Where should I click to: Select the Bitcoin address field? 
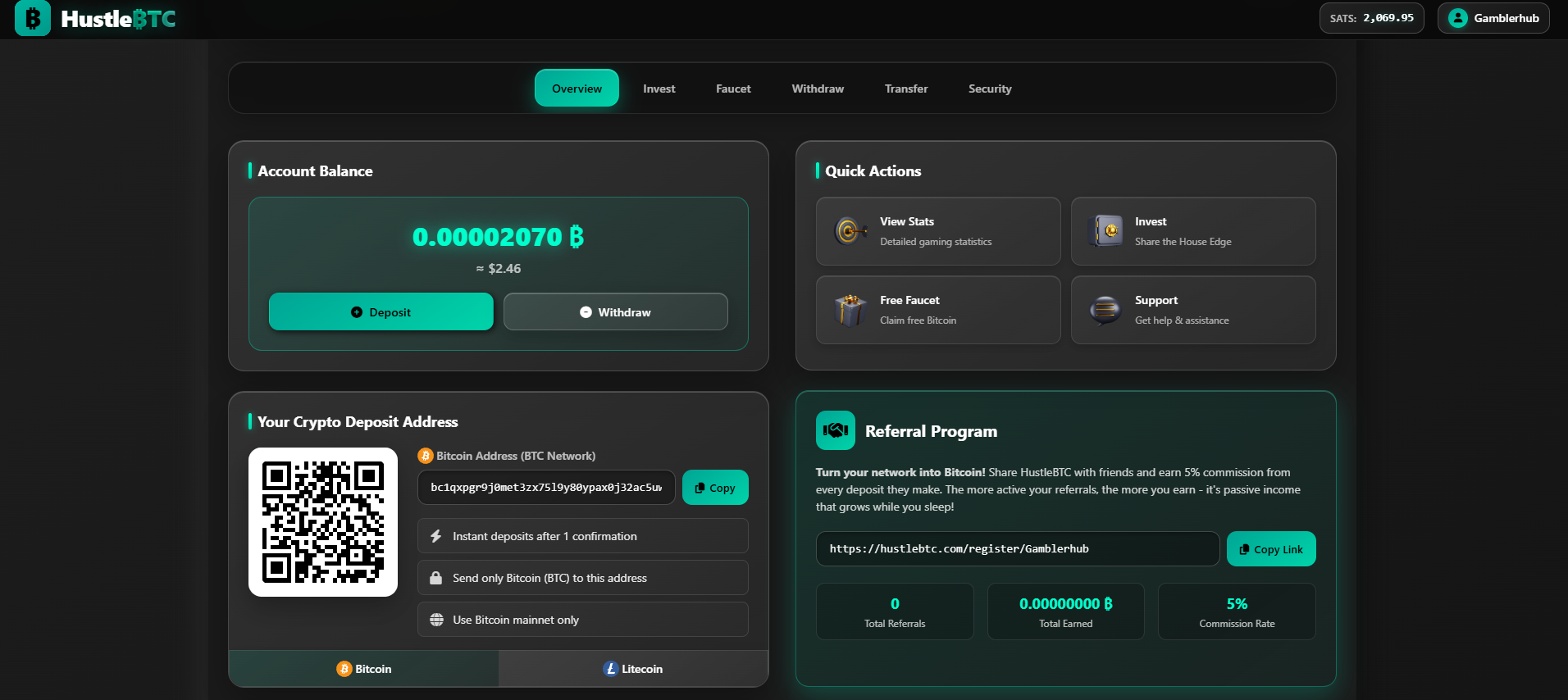546,487
